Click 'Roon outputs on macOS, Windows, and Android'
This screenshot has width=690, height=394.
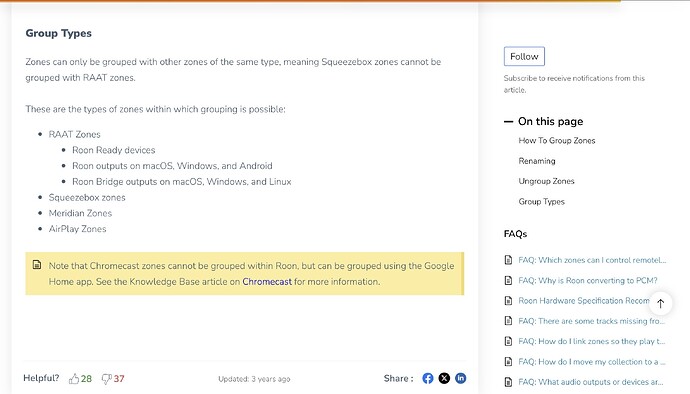tap(172, 166)
